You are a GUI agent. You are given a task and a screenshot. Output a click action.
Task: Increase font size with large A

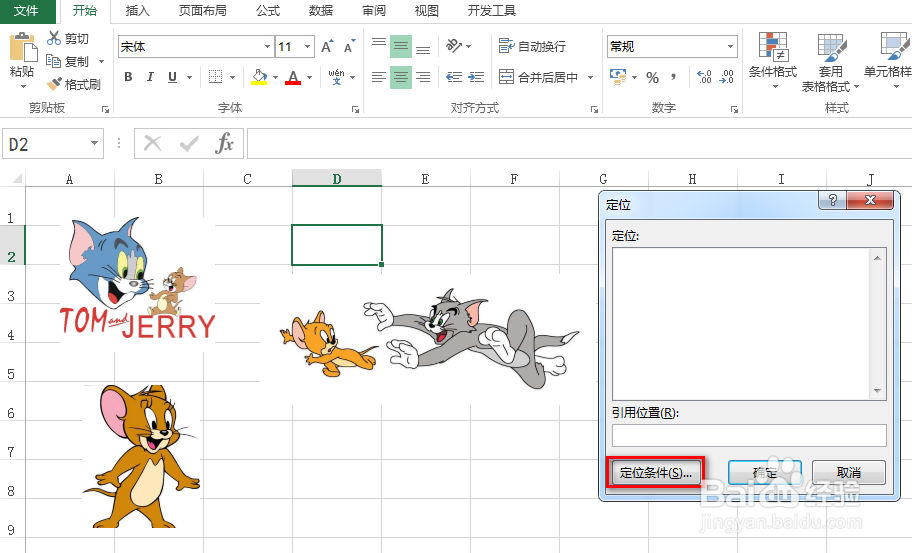coord(327,47)
